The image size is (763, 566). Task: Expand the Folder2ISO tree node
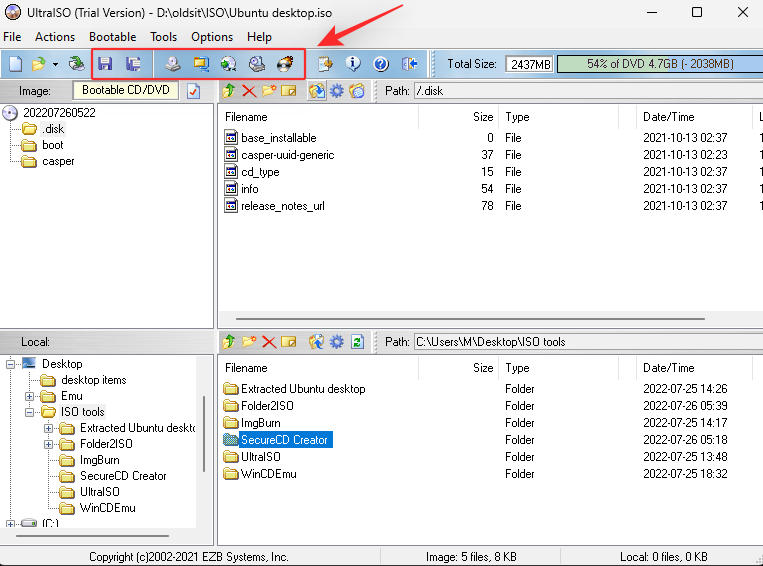[48, 444]
